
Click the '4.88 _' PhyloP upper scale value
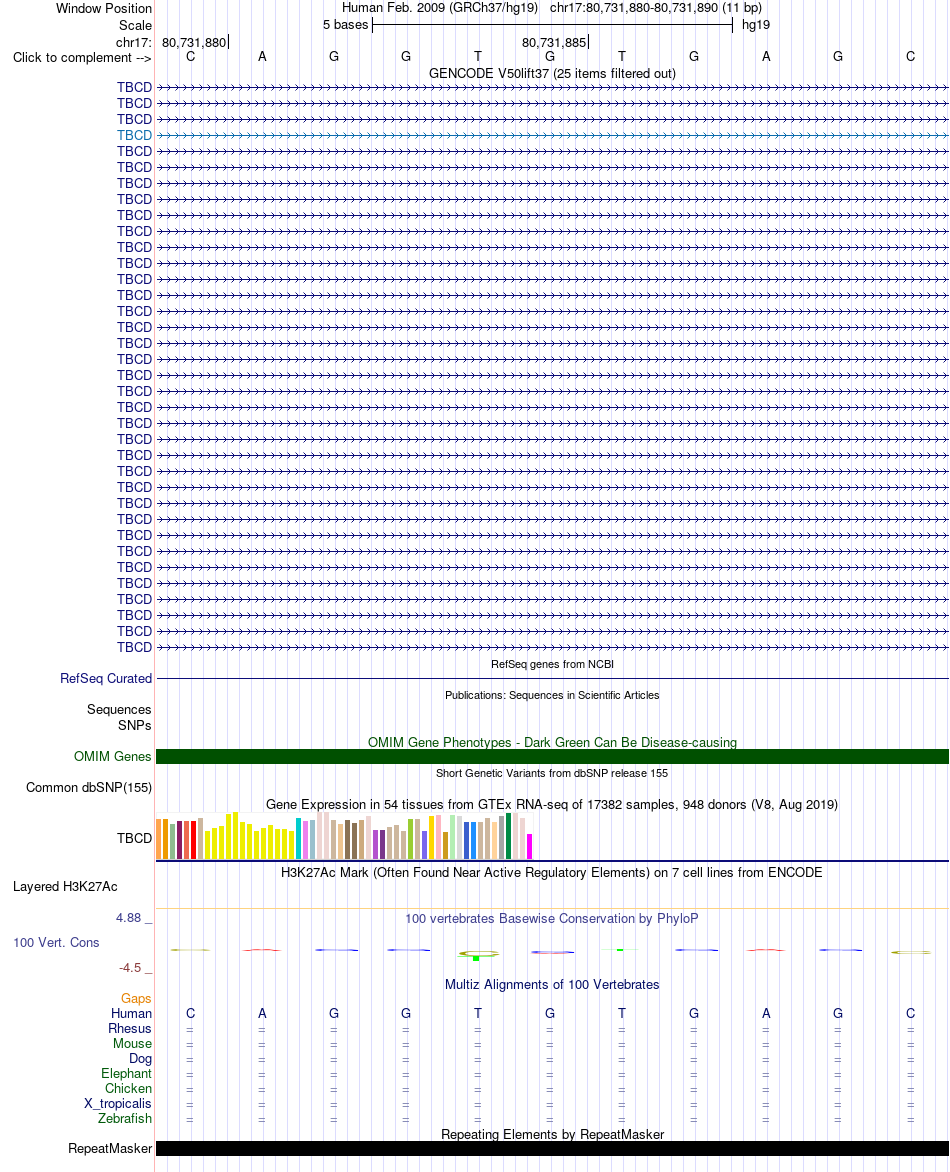(134, 918)
